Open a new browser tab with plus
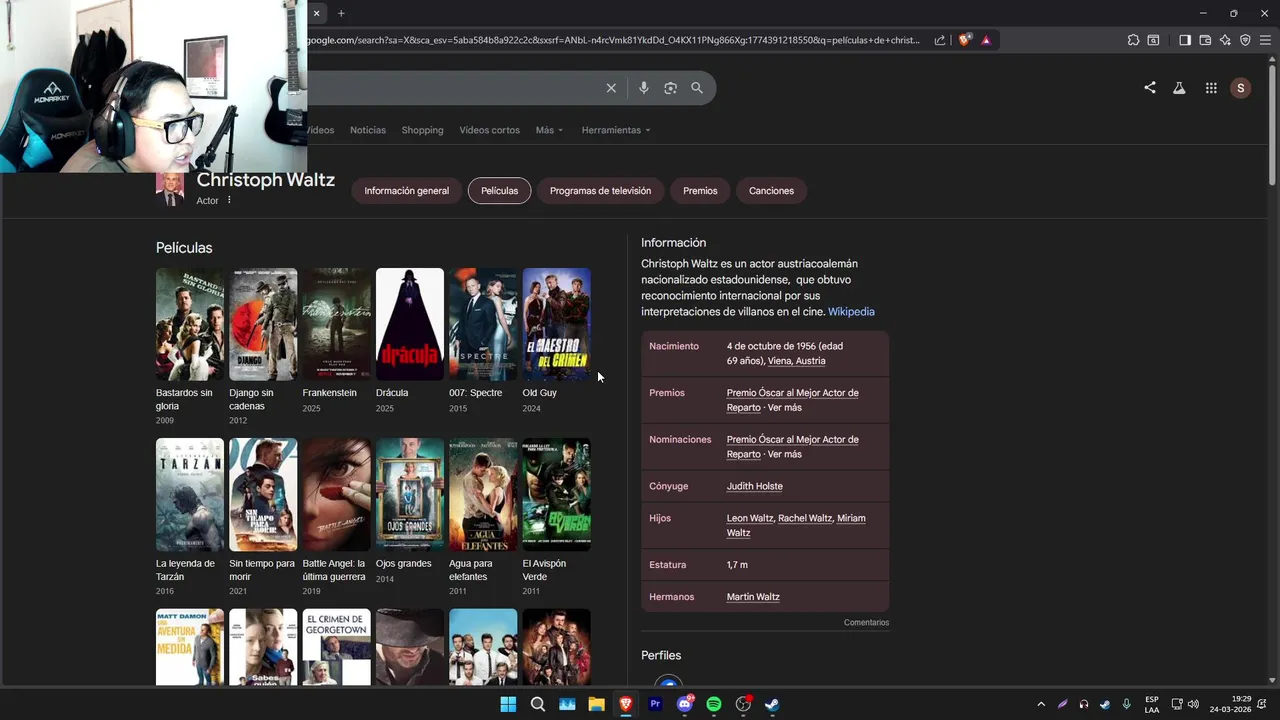This screenshot has width=1280, height=720. 341,13
